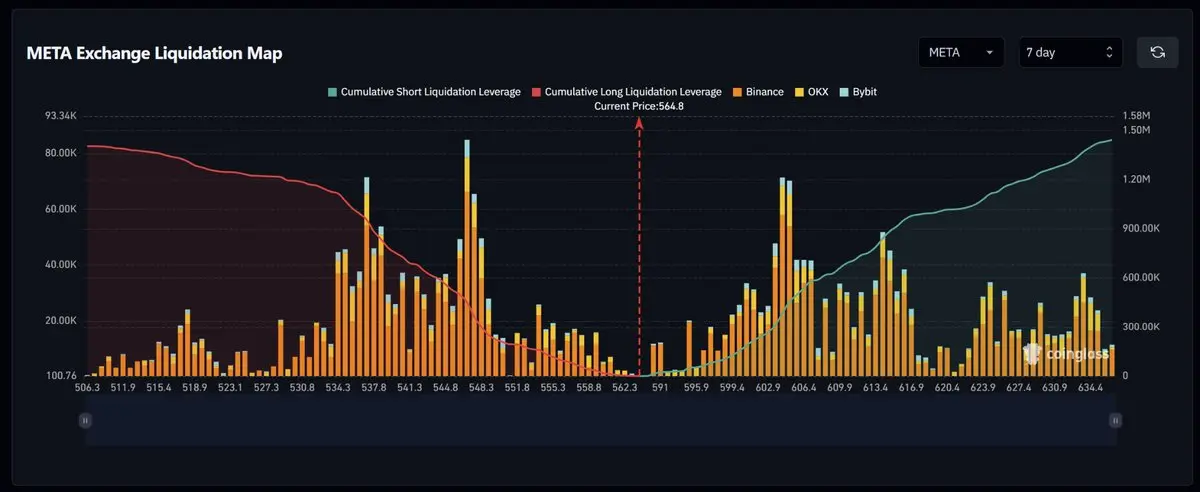1200x492 pixels.
Task: Click the META Exchange Liquidation Map title
Action: pyautogui.click(x=154, y=53)
